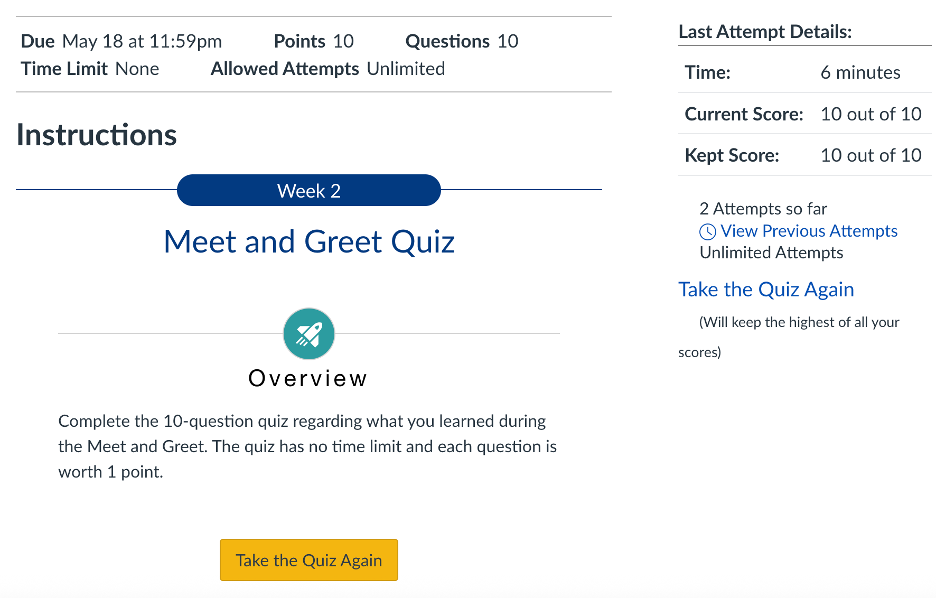Click the Points 10 label
The image size is (936, 598).
click(313, 41)
